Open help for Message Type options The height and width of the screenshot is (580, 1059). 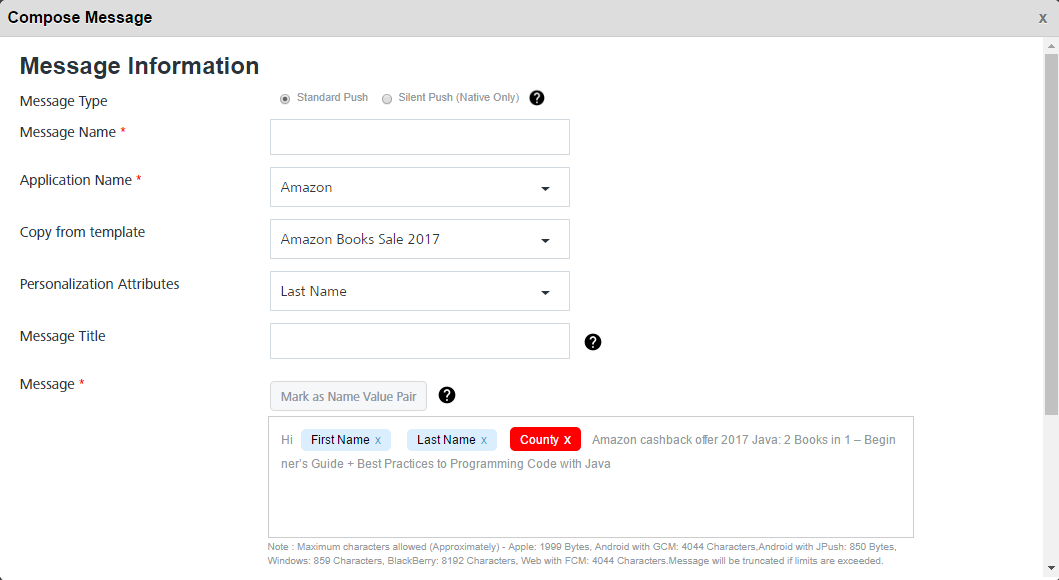click(537, 98)
